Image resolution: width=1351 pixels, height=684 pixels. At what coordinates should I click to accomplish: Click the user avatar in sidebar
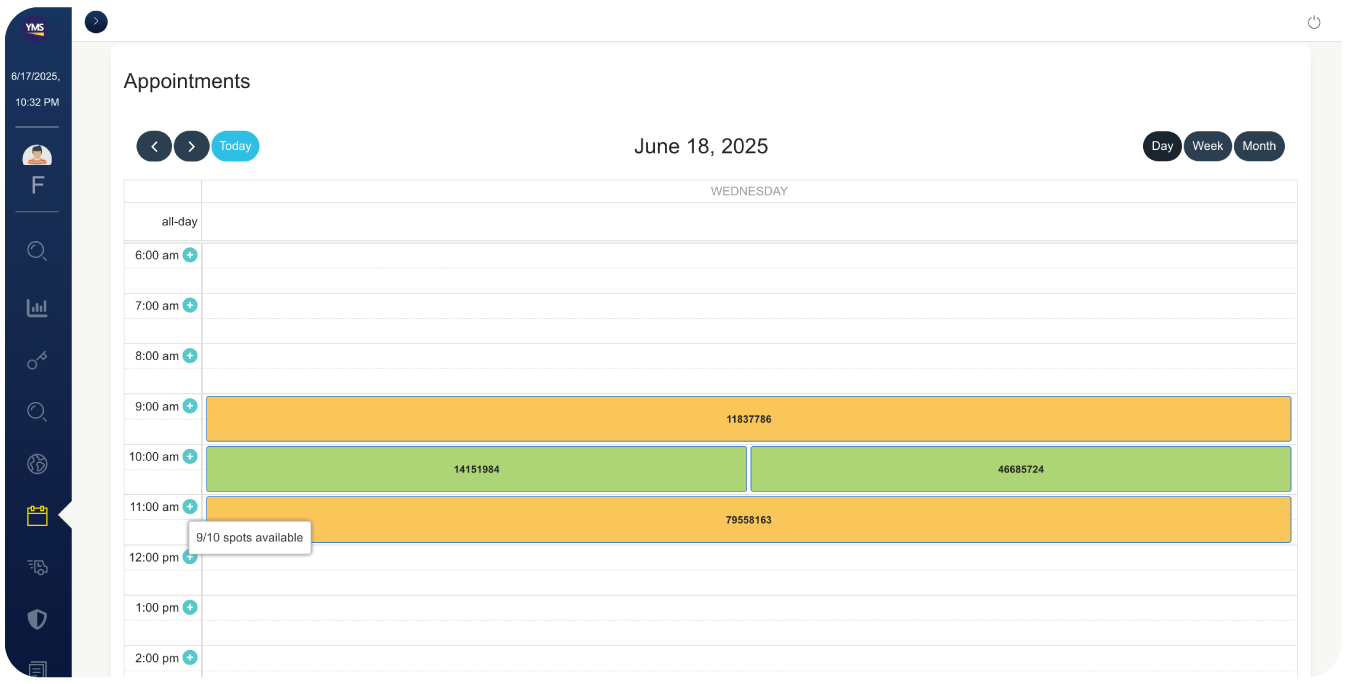tap(37, 156)
